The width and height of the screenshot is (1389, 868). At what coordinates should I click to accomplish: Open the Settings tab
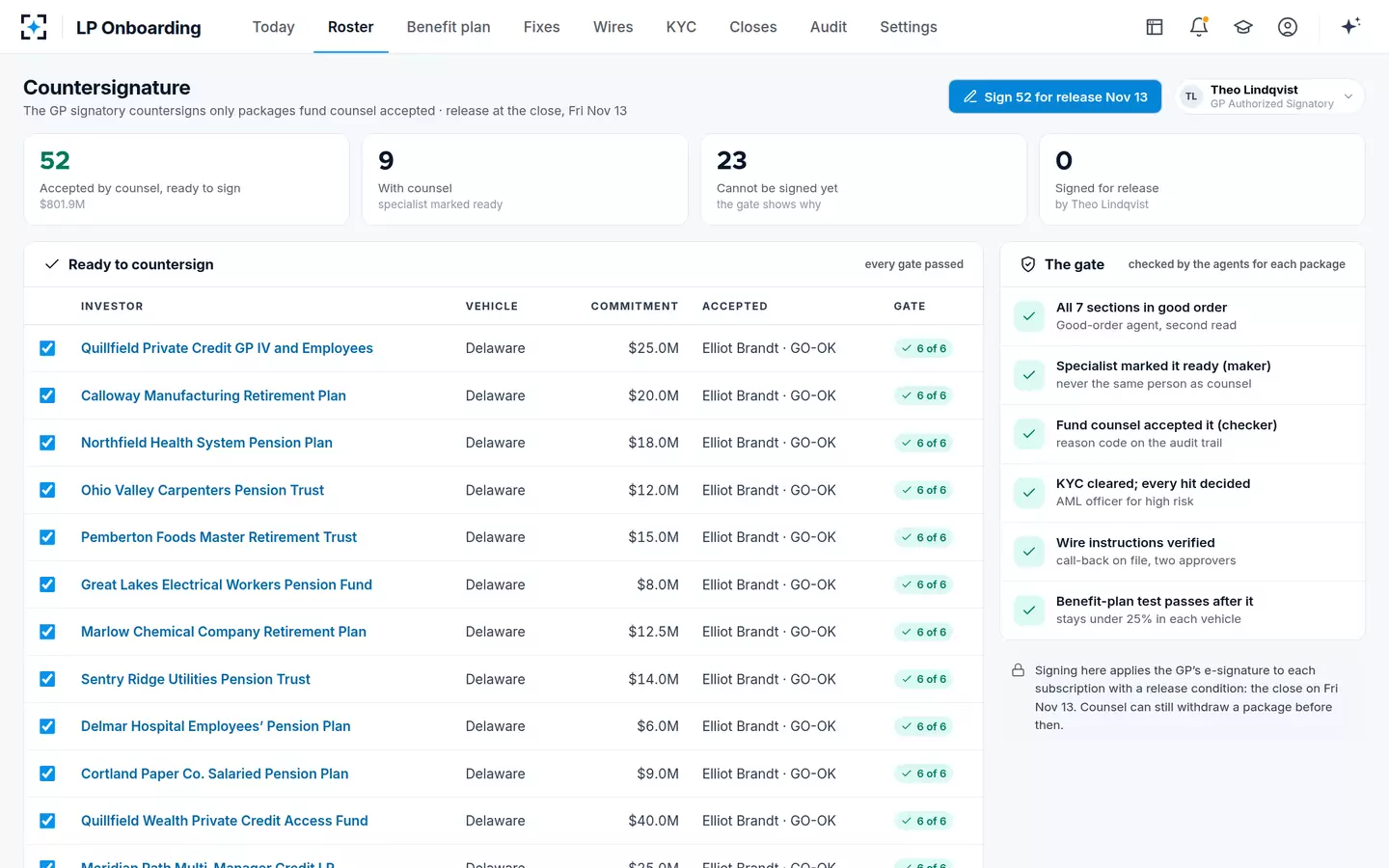point(909,27)
